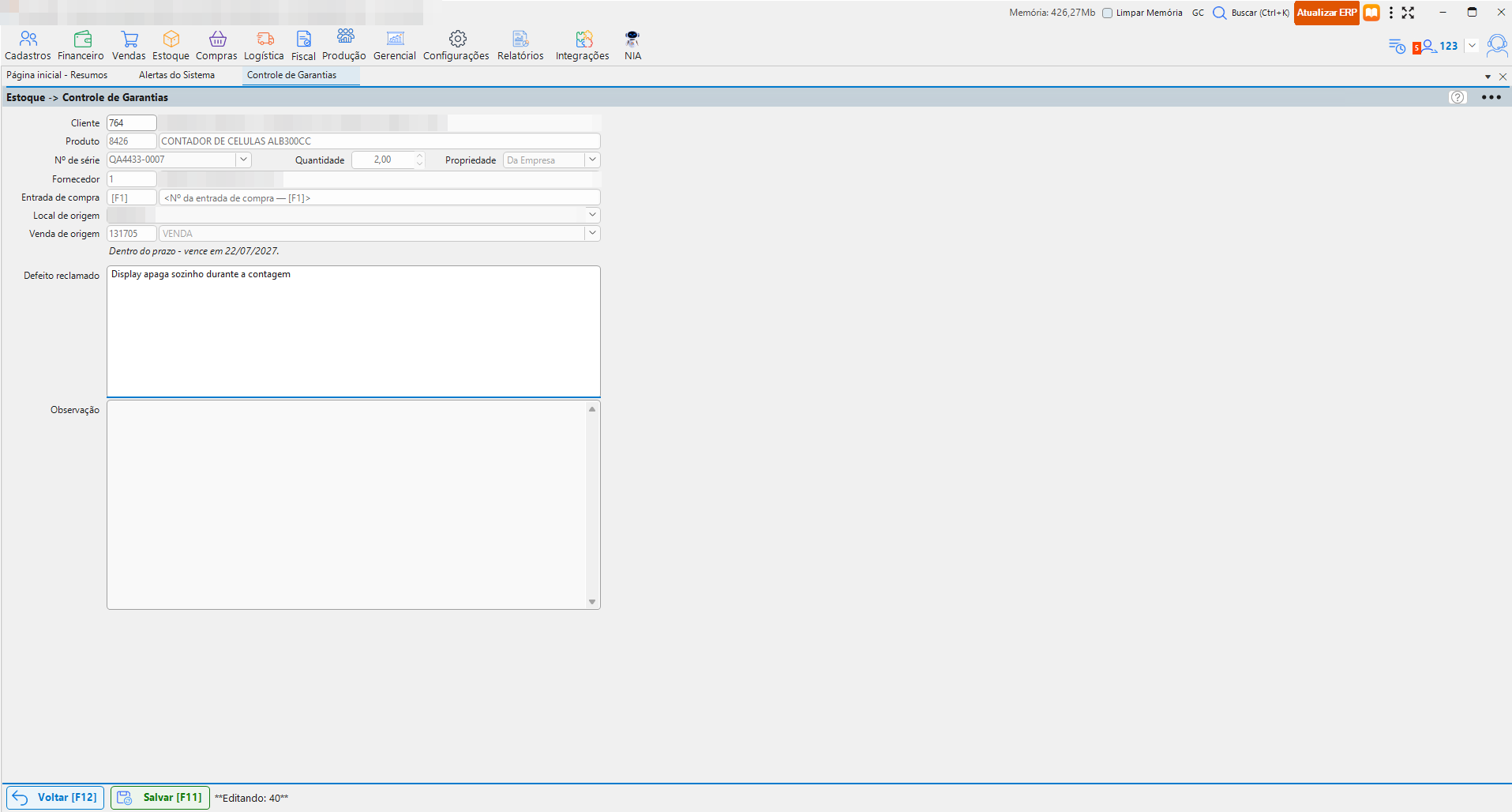Open the Logística truck icon
The width and height of the screenshot is (1512, 812).
click(x=265, y=39)
